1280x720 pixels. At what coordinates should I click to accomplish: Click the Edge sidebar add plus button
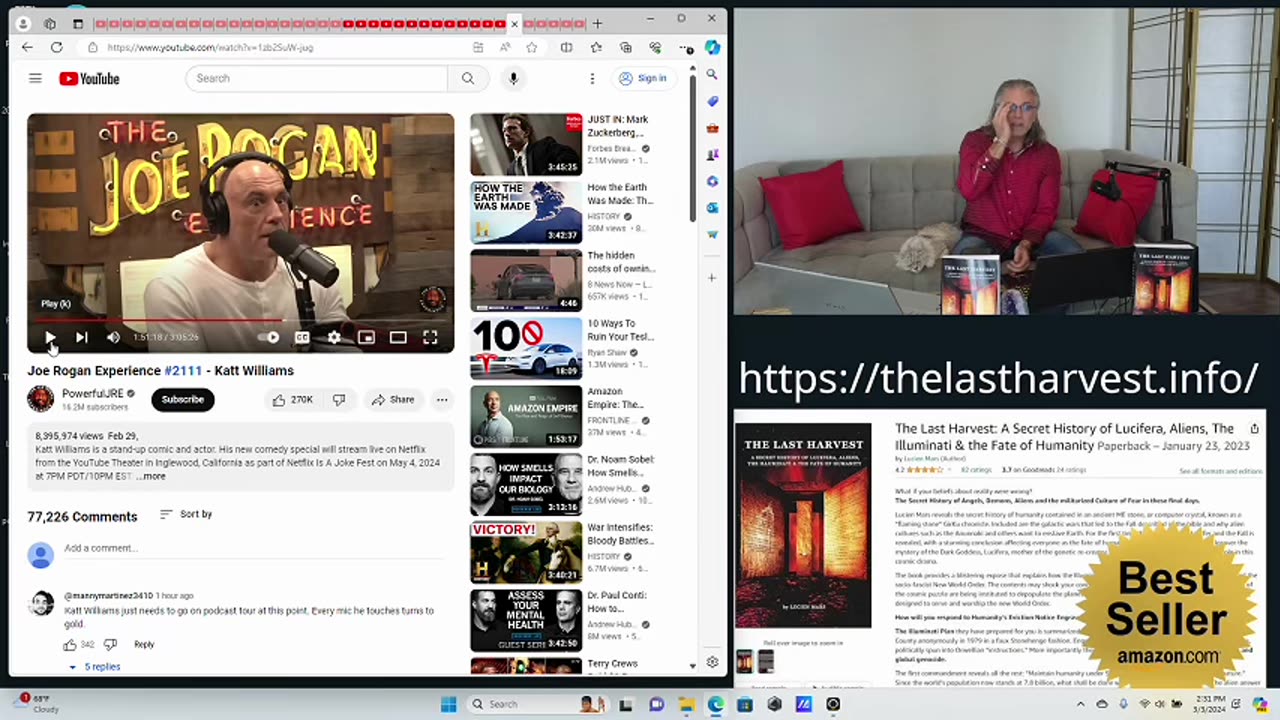click(712, 278)
